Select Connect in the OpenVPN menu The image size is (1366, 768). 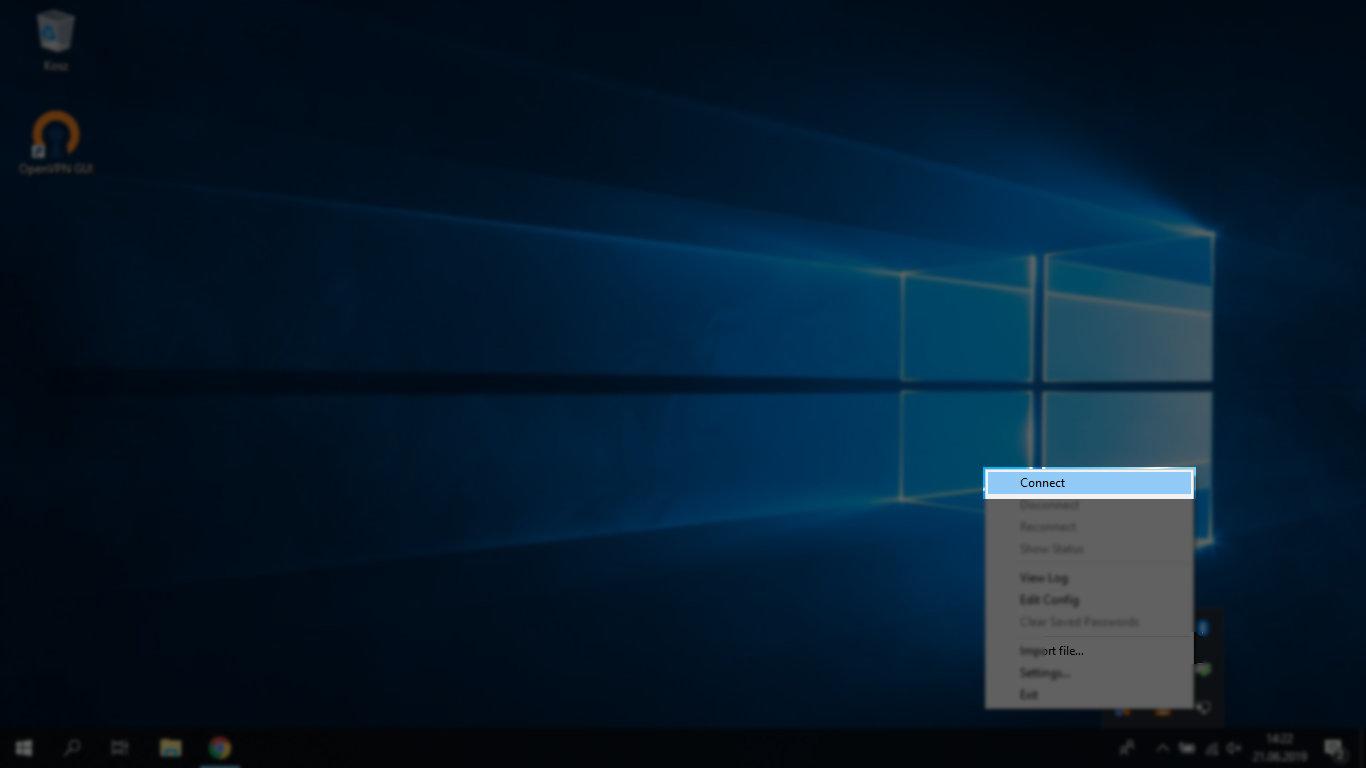click(1042, 483)
